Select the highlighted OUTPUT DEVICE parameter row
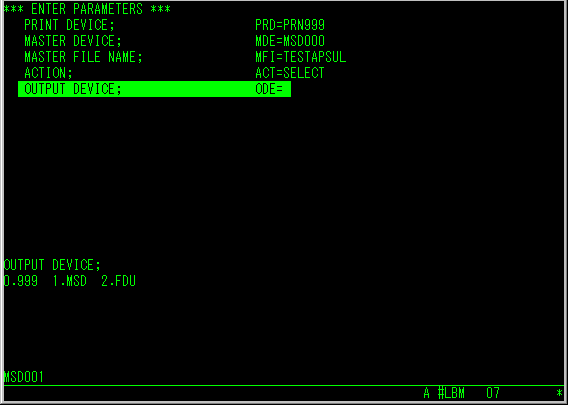 pos(154,89)
